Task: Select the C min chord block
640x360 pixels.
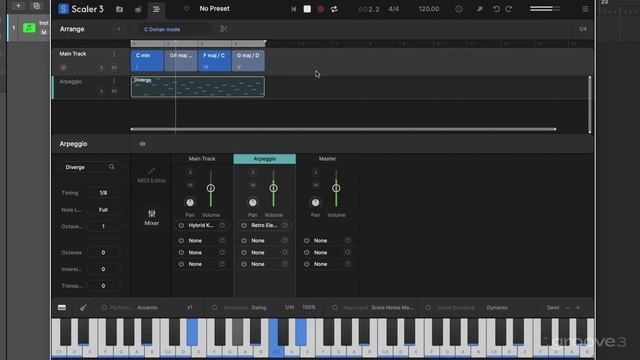Action: 147,60
